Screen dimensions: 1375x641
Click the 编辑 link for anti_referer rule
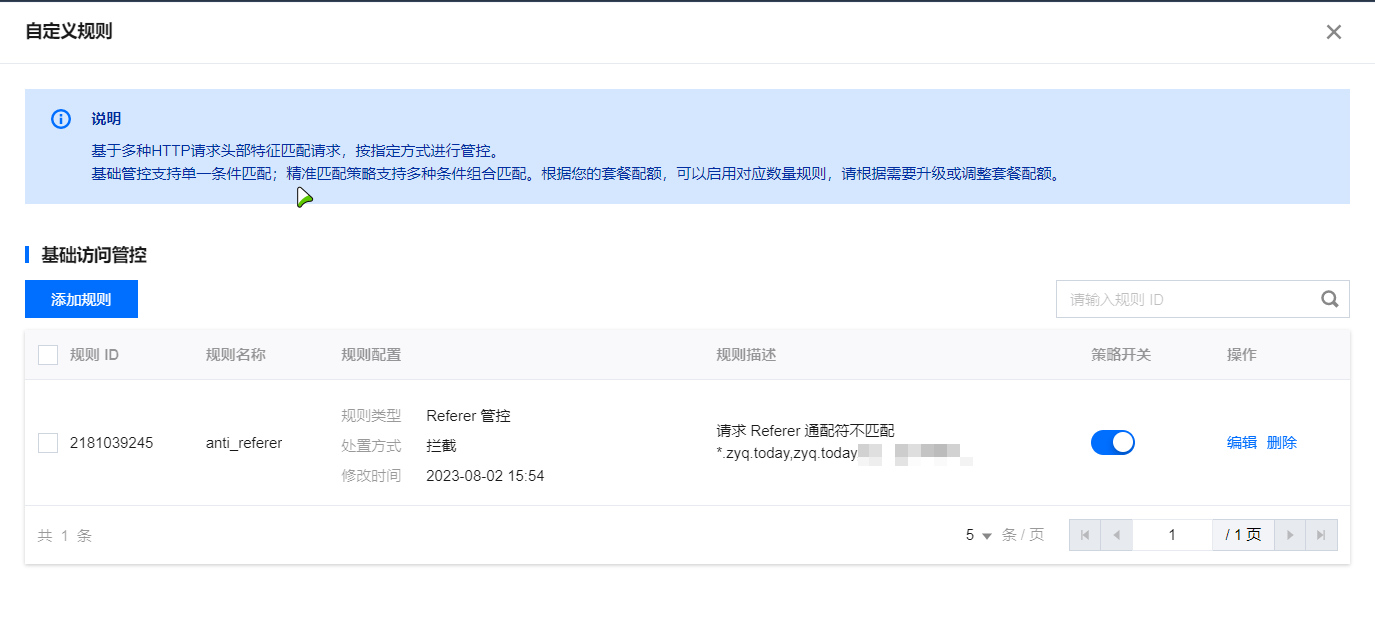click(1240, 442)
